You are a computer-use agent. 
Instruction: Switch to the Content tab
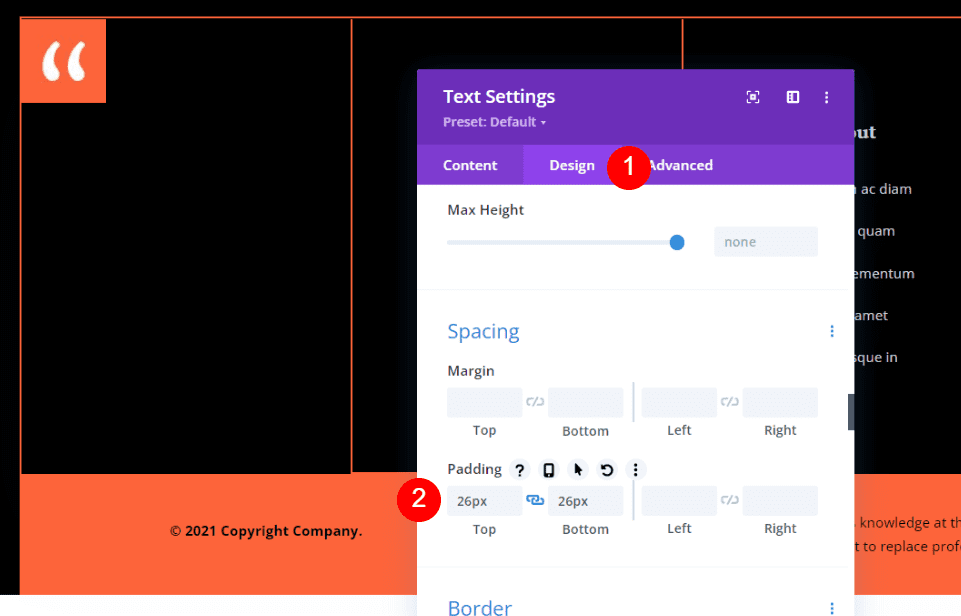(x=469, y=165)
